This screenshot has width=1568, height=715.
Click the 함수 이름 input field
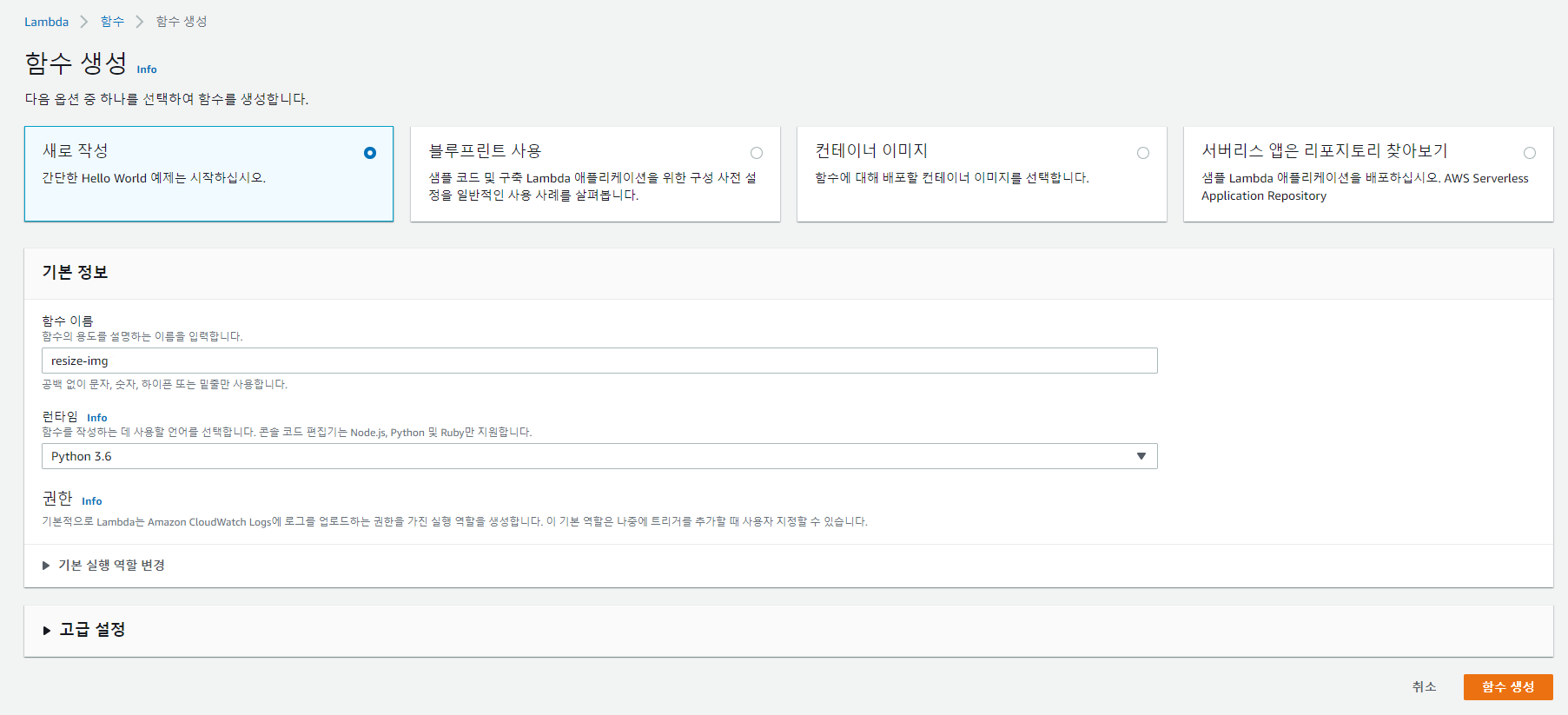click(599, 361)
